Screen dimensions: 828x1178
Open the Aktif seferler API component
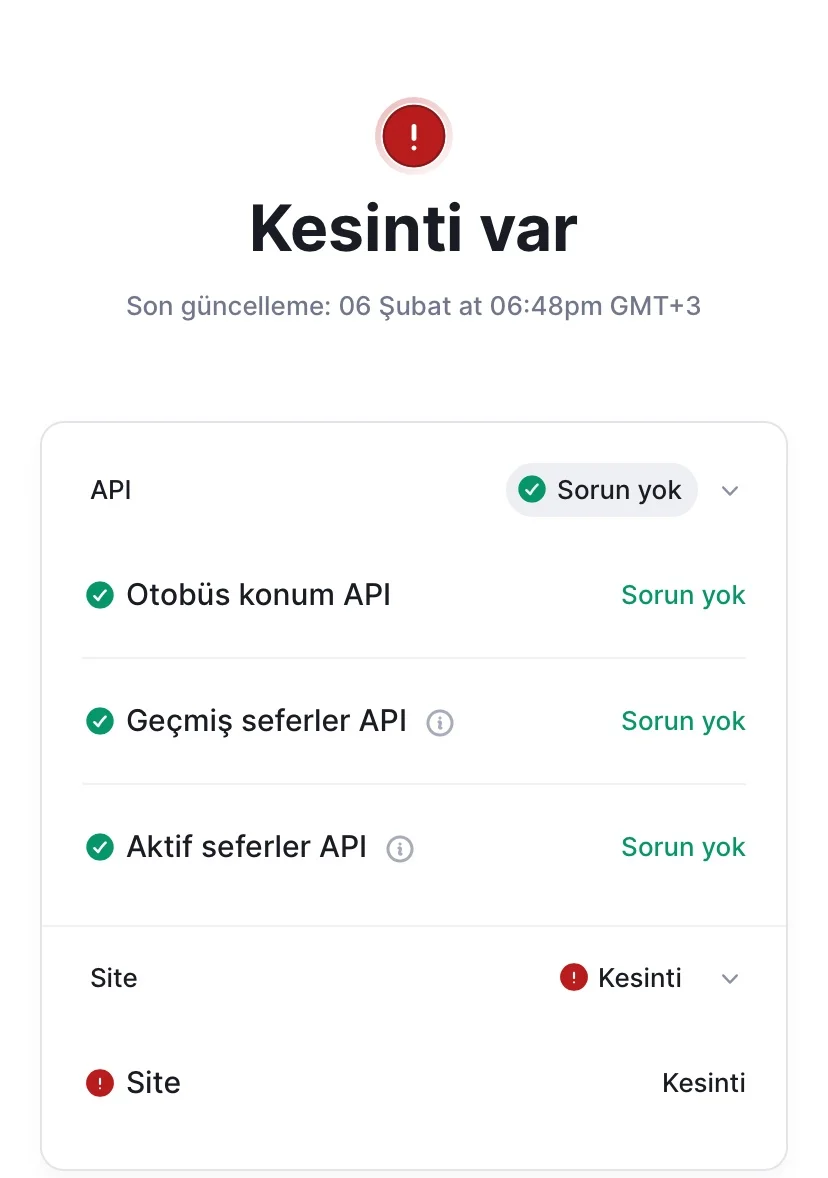pos(246,847)
